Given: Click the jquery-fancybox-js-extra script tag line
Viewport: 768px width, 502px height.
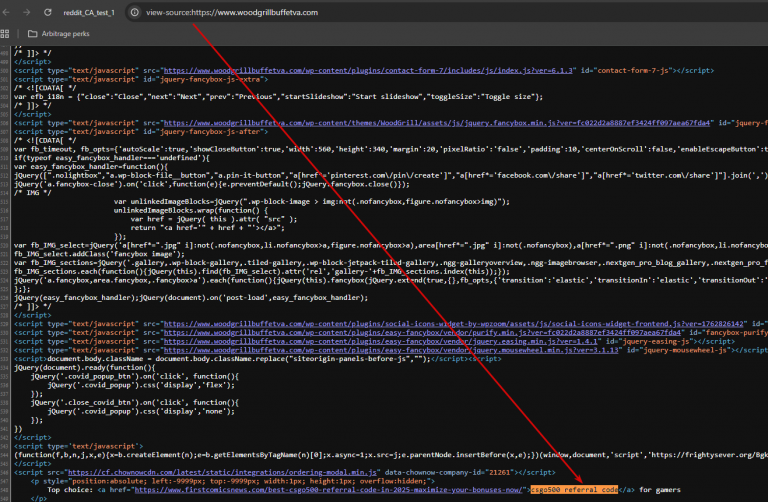Looking at the screenshot, I should [x=141, y=79].
